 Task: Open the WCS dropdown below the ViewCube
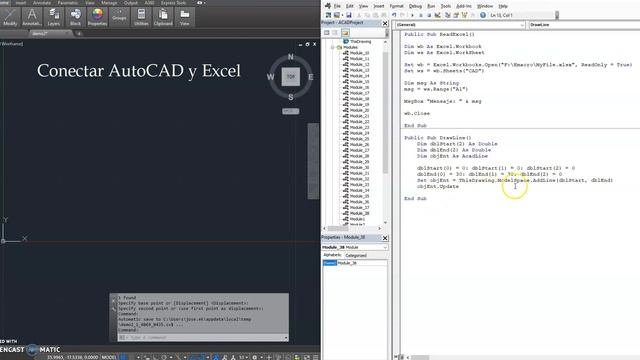pos(291,111)
